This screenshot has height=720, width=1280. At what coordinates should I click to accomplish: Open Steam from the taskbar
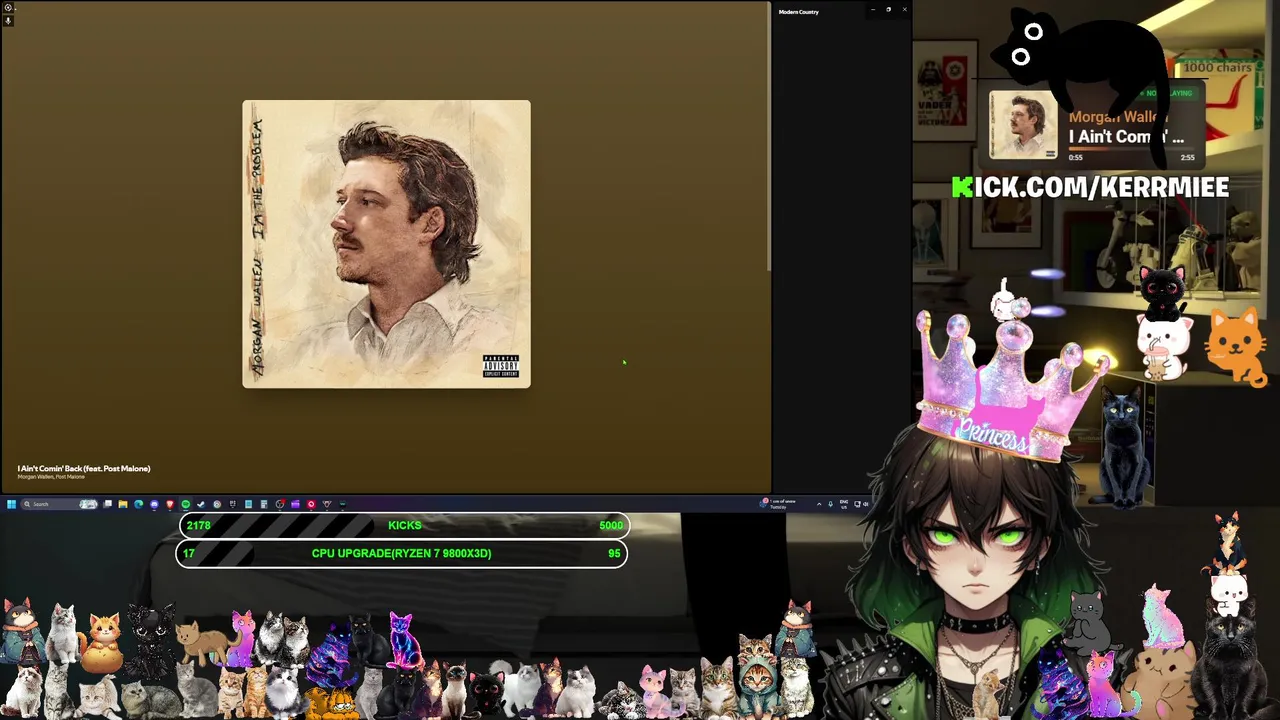click(200, 504)
